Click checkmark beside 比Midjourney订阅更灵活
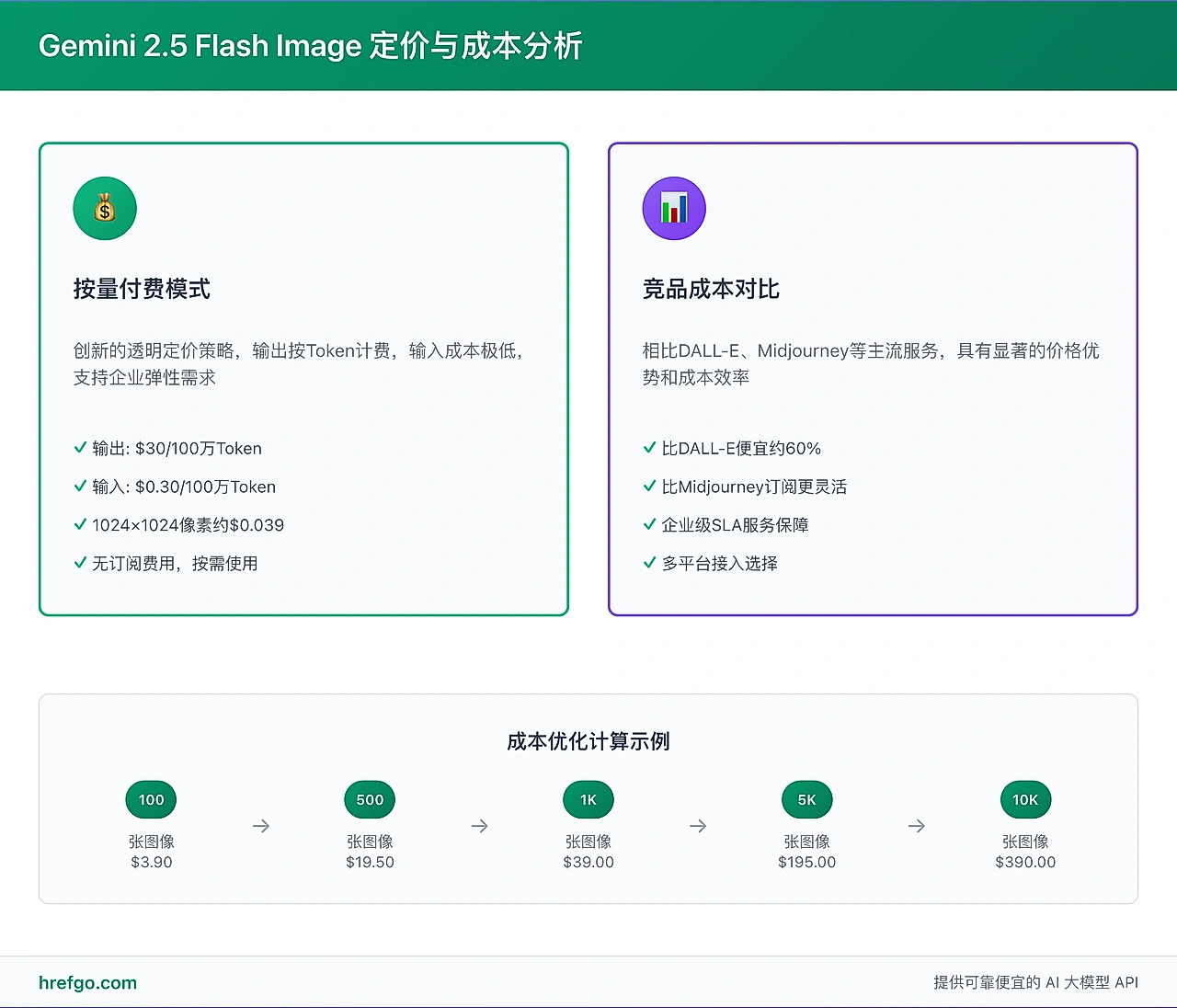Image resolution: width=1177 pixels, height=1008 pixels. pos(649,487)
